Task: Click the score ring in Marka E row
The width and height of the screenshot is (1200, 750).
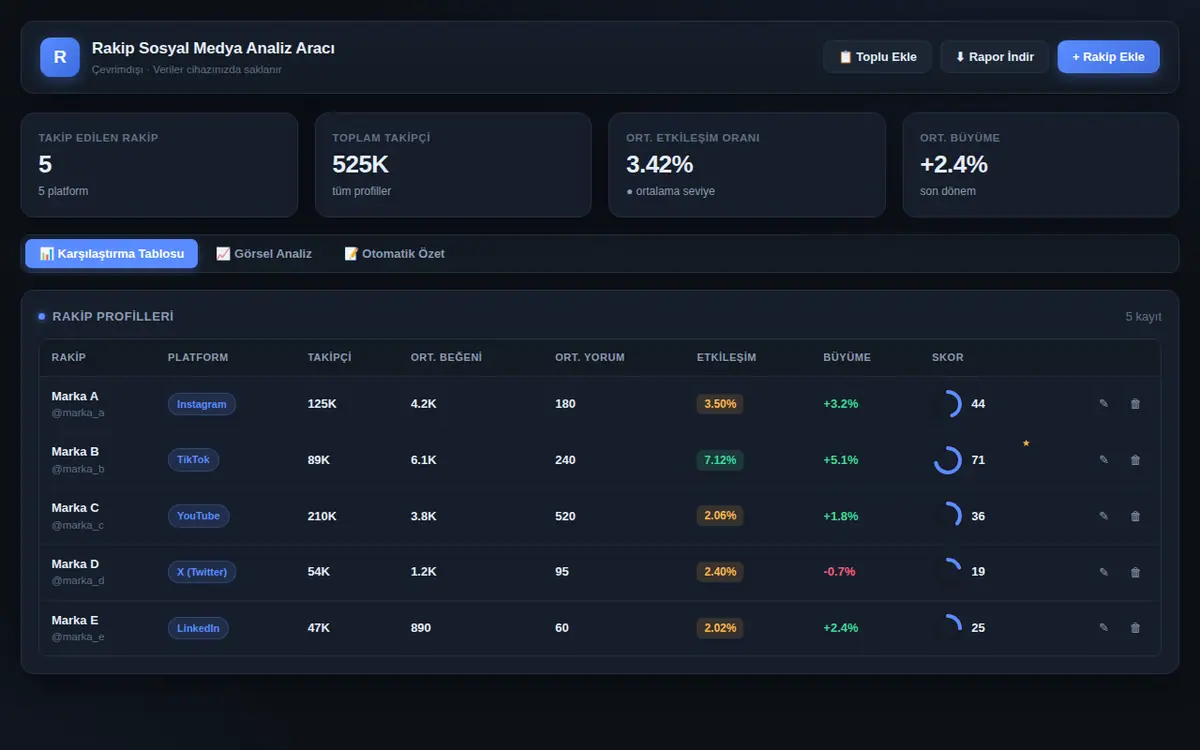Action: 947,628
